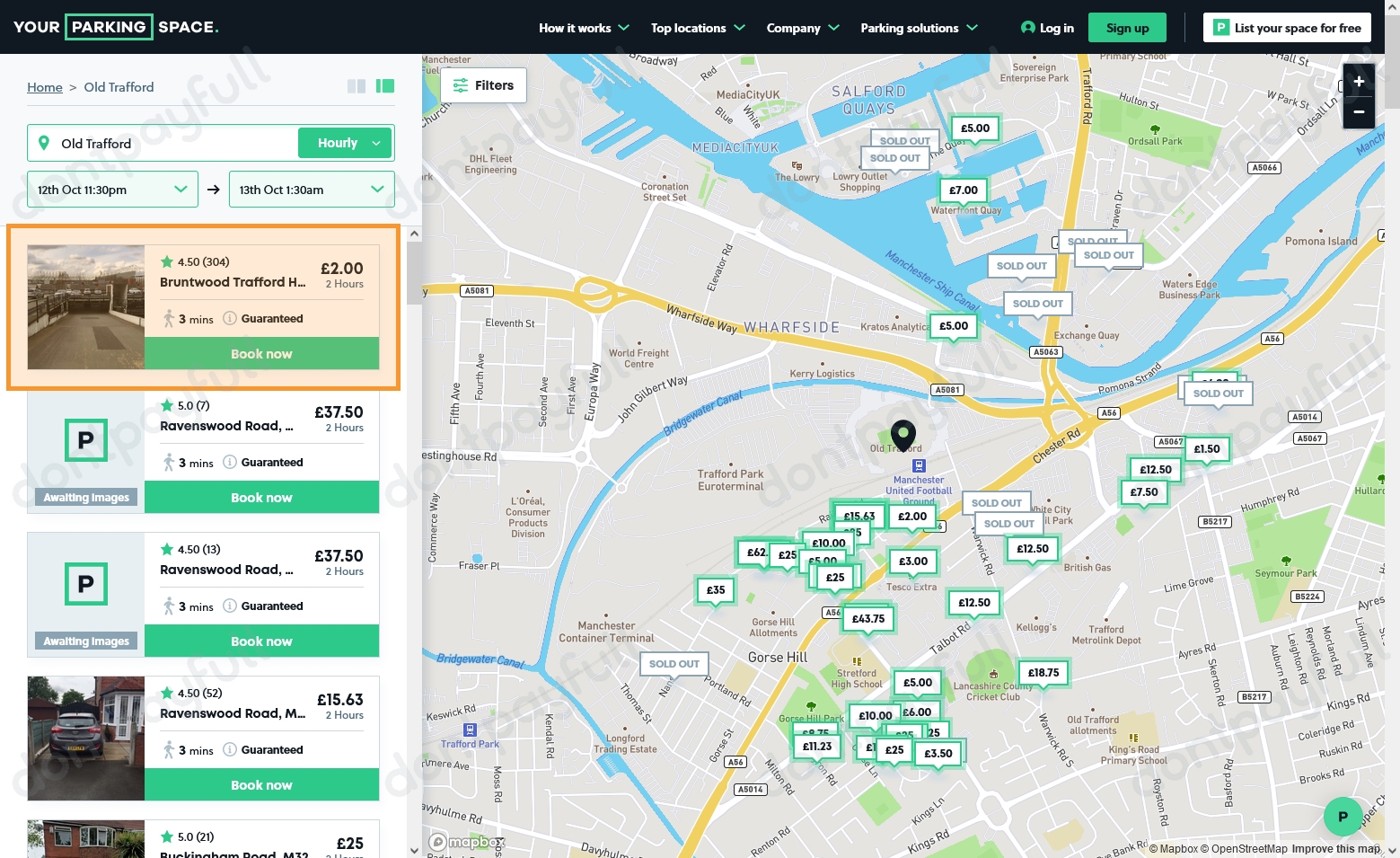Click the £37.50 price of 5.0 (7) listing

[339, 412]
